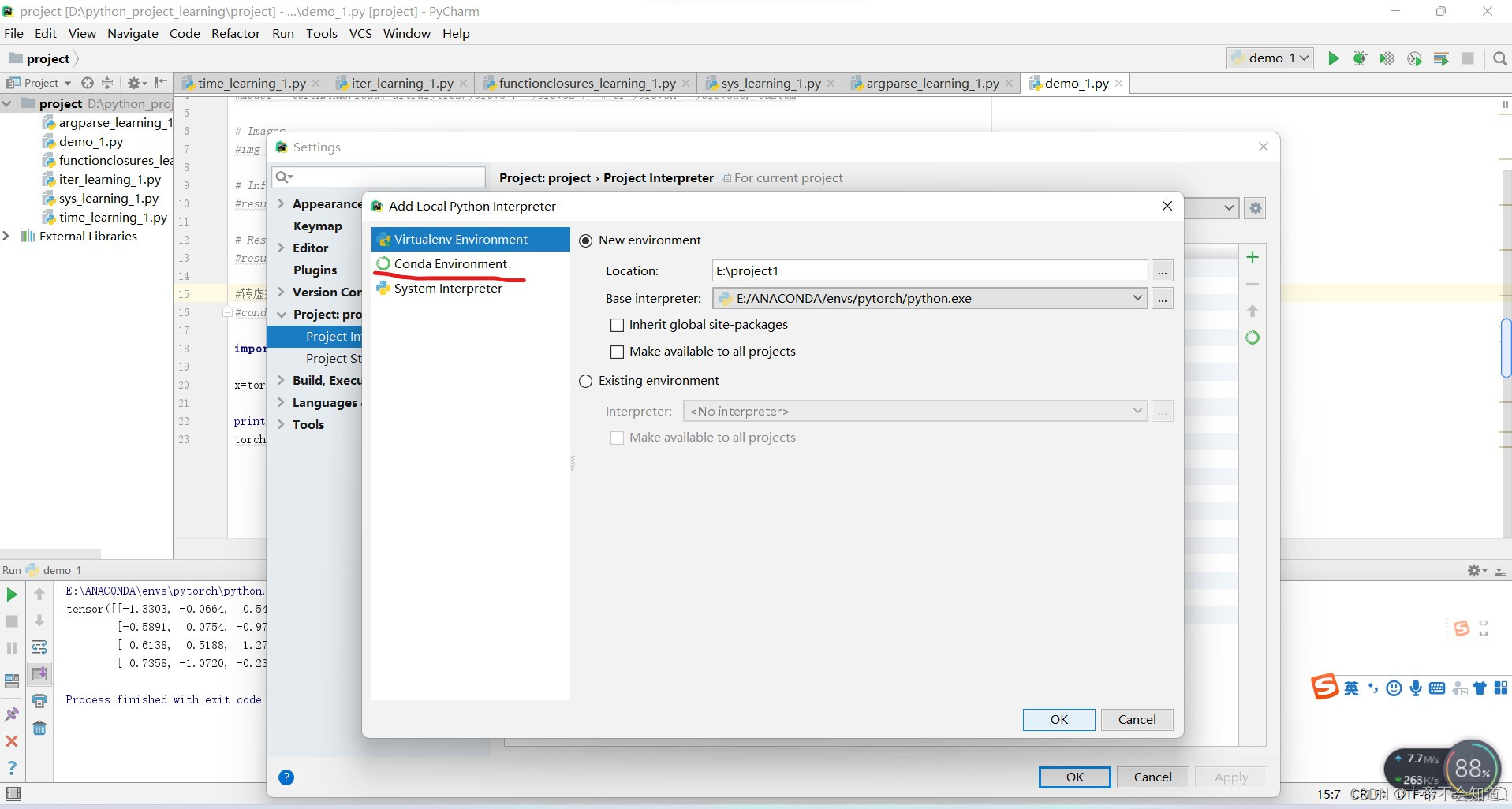Toggle soft-wrap icon in Run panel

[39, 648]
